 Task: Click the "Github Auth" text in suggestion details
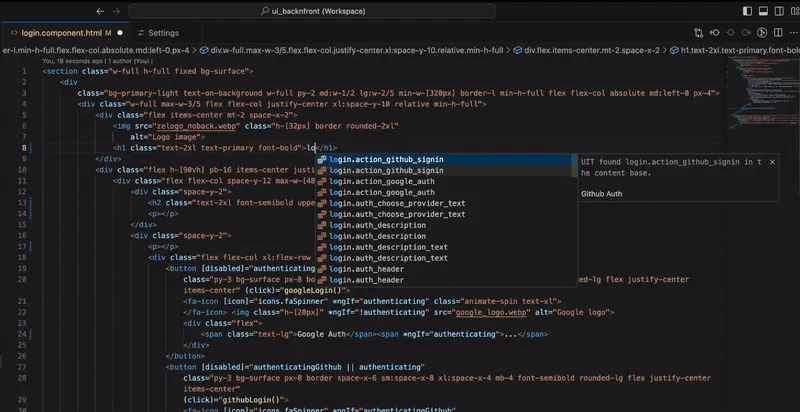[601, 194]
